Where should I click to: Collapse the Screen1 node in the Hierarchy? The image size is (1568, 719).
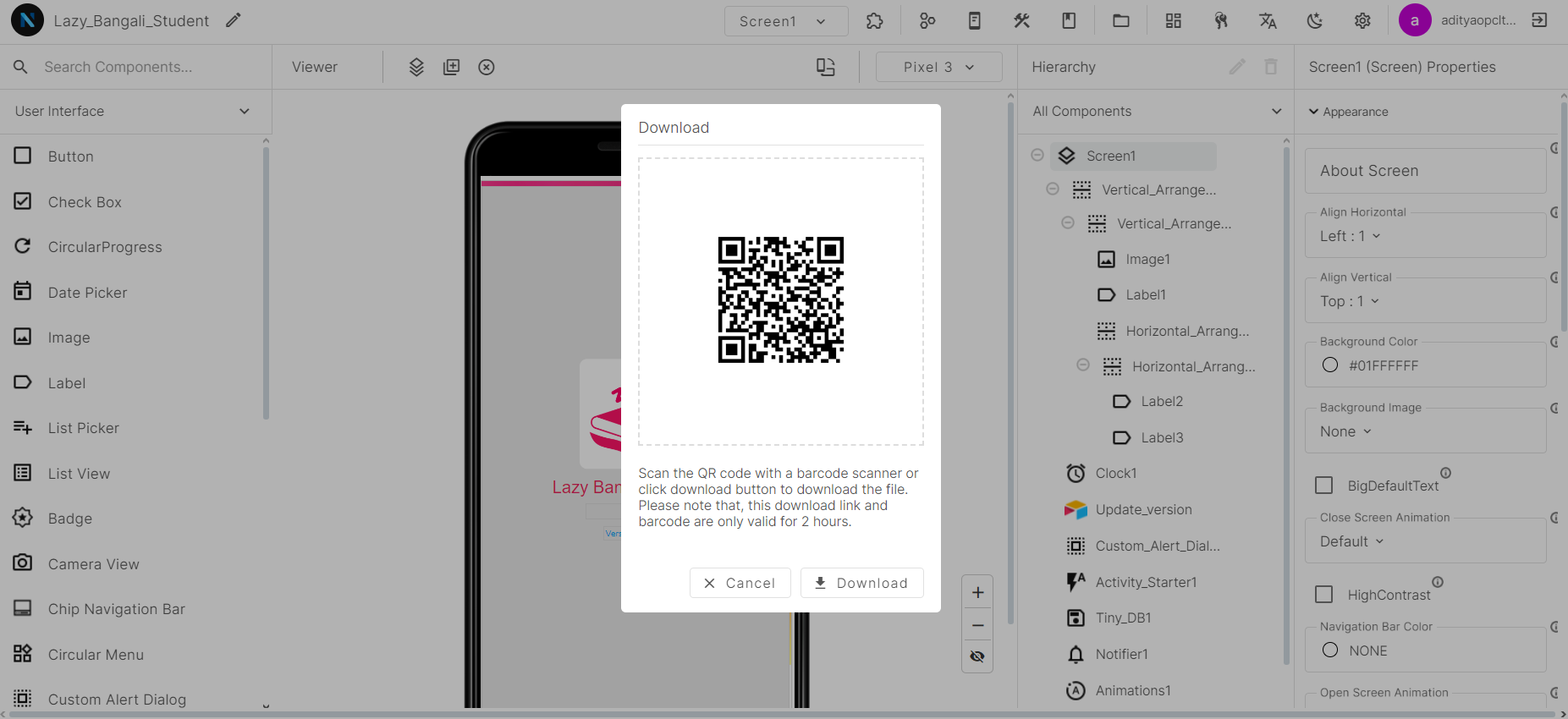1037,156
